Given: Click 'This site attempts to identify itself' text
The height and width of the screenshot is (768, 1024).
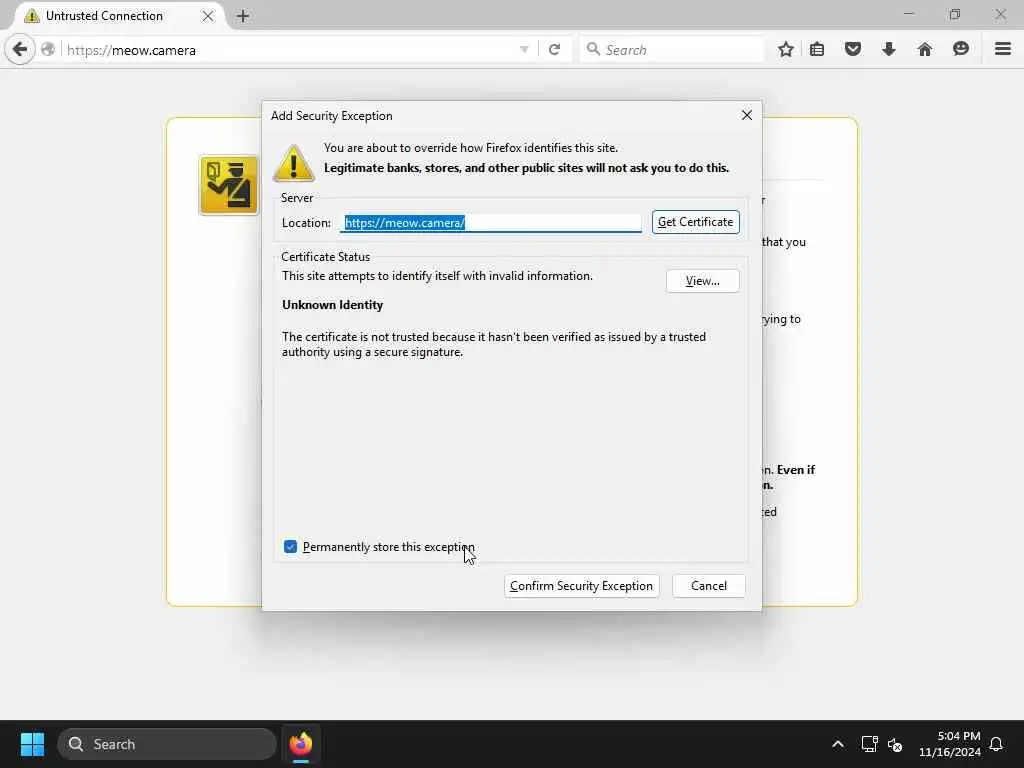Looking at the screenshot, I should [438, 276].
